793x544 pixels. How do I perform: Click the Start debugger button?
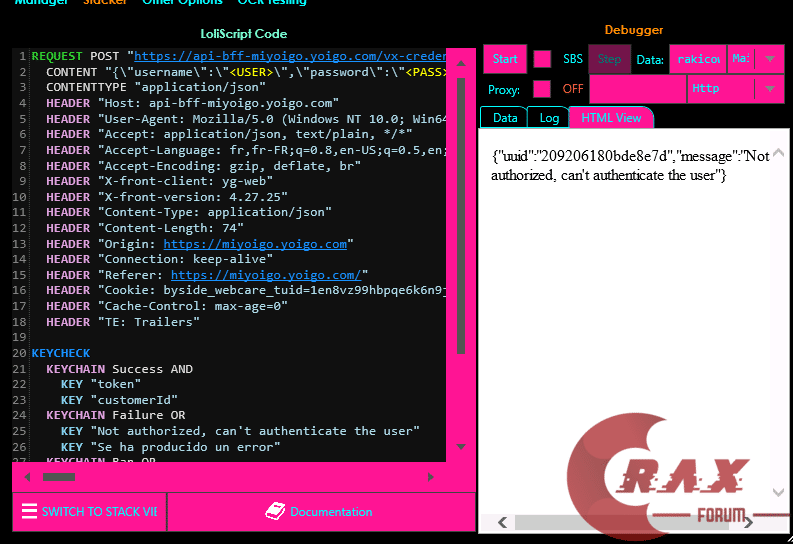505,59
